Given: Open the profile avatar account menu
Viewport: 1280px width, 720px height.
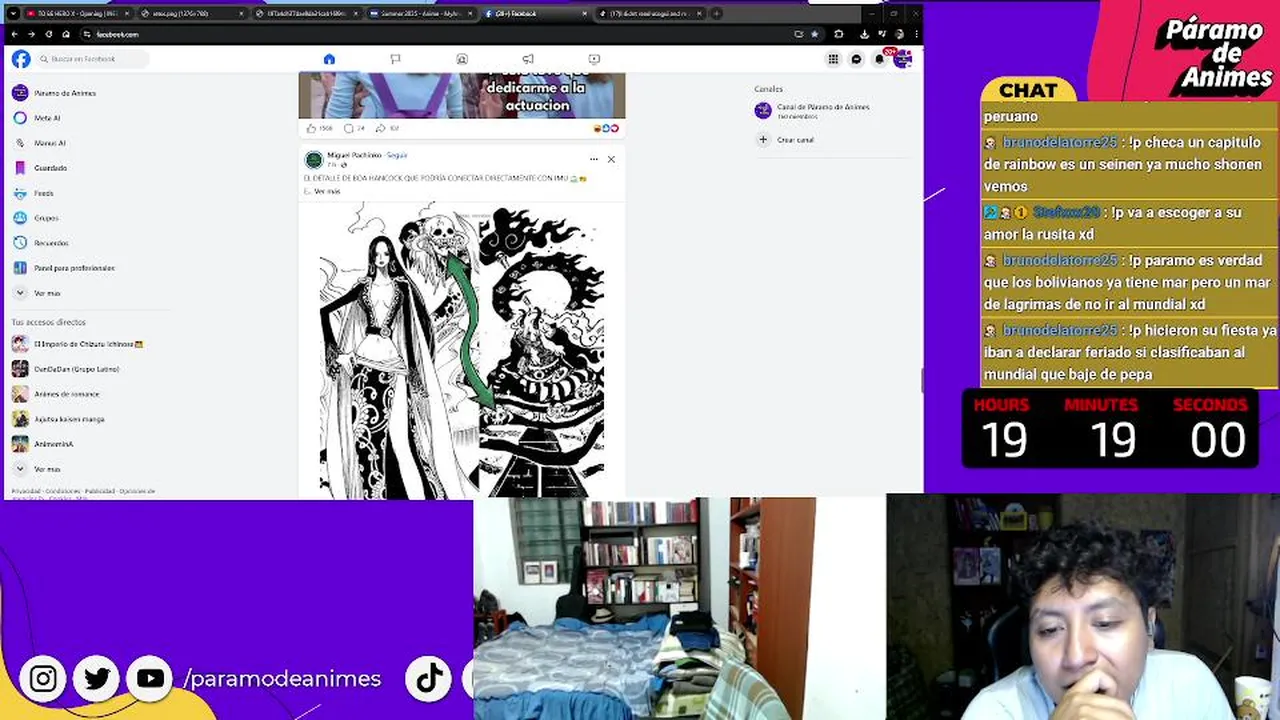Looking at the screenshot, I should coord(902,59).
